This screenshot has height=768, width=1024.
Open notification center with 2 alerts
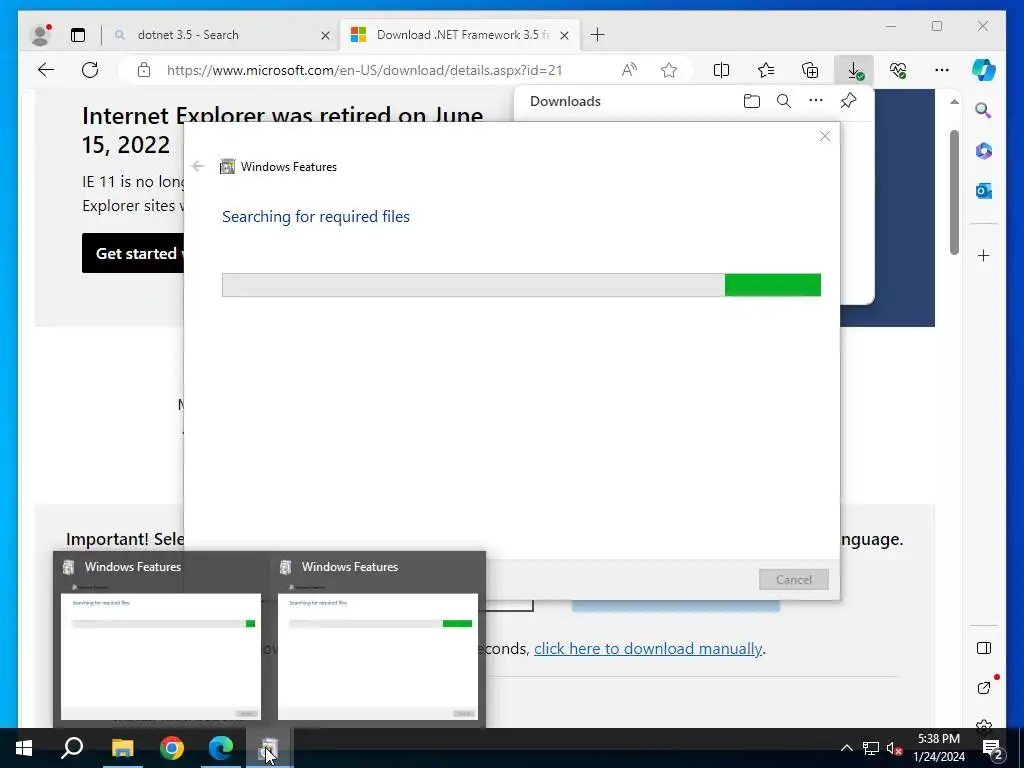[993, 748]
